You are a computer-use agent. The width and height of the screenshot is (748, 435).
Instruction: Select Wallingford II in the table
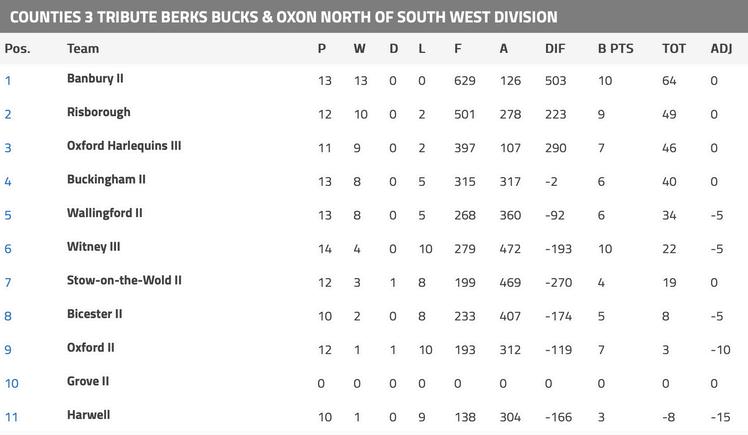(104, 213)
